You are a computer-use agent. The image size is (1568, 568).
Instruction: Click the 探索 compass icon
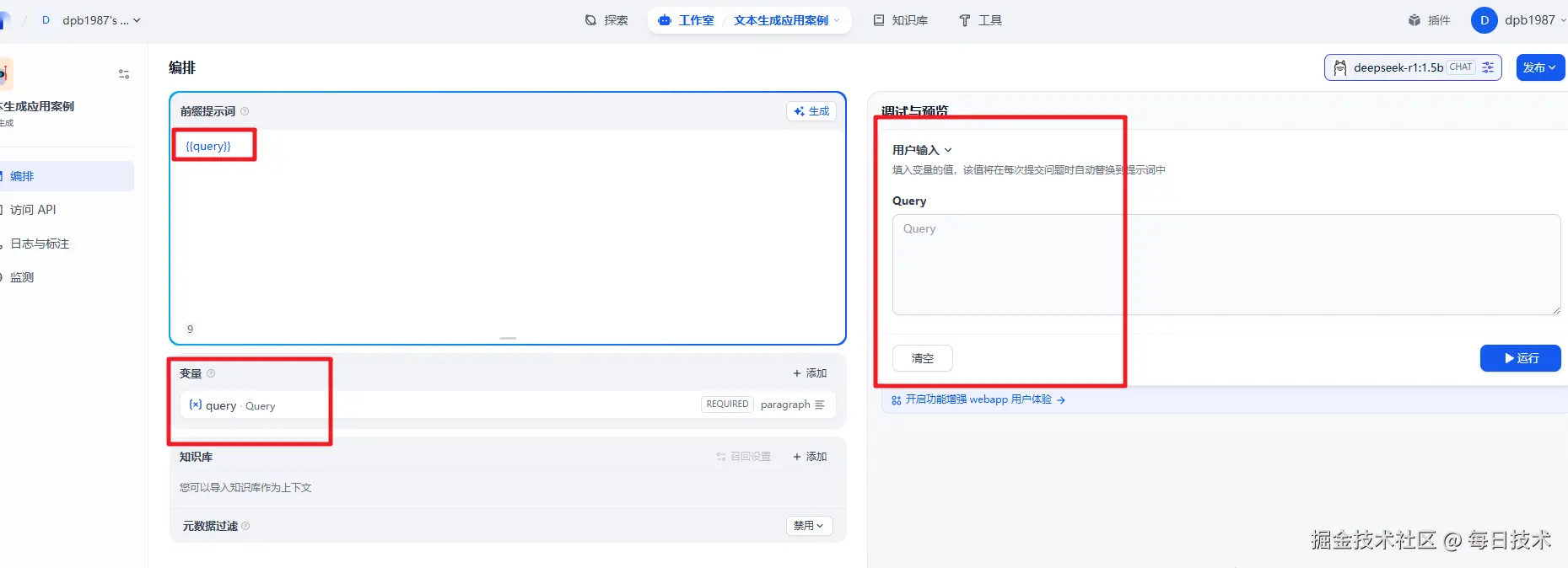click(x=590, y=20)
